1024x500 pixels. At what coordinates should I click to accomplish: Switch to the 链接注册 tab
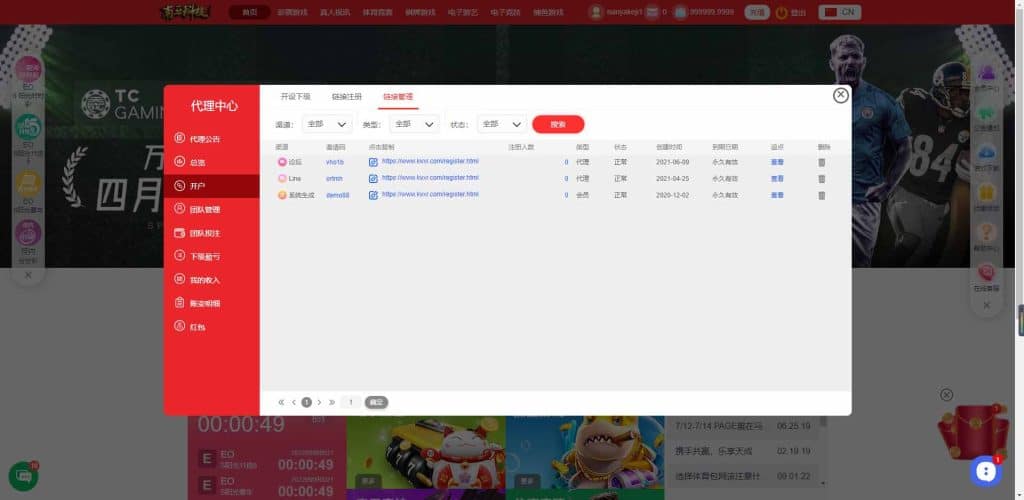[x=346, y=97]
